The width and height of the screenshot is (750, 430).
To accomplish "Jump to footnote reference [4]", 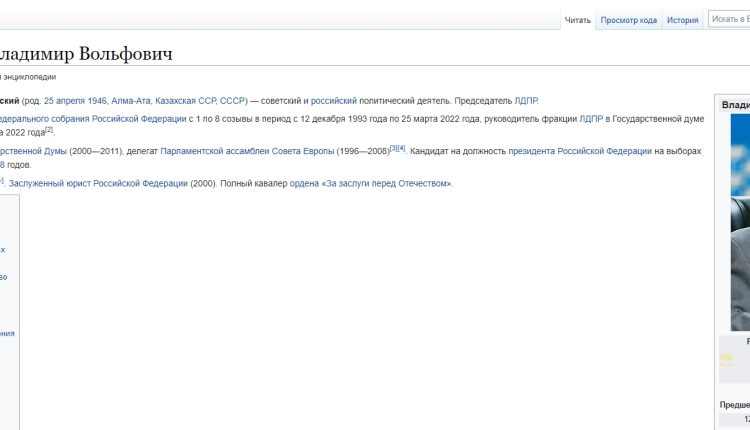I will click(x=401, y=148).
